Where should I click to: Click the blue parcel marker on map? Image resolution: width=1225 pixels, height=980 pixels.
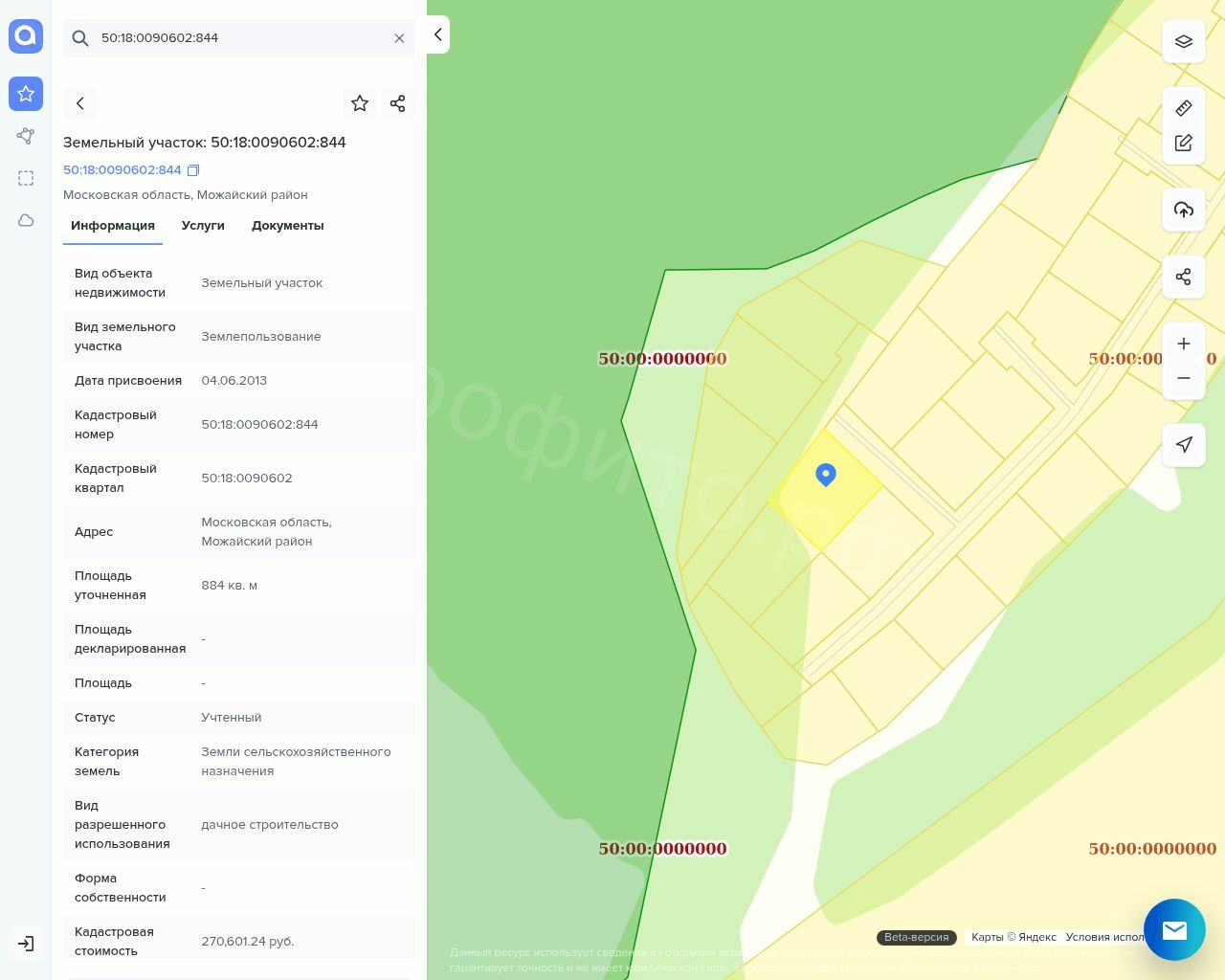[826, 475]
